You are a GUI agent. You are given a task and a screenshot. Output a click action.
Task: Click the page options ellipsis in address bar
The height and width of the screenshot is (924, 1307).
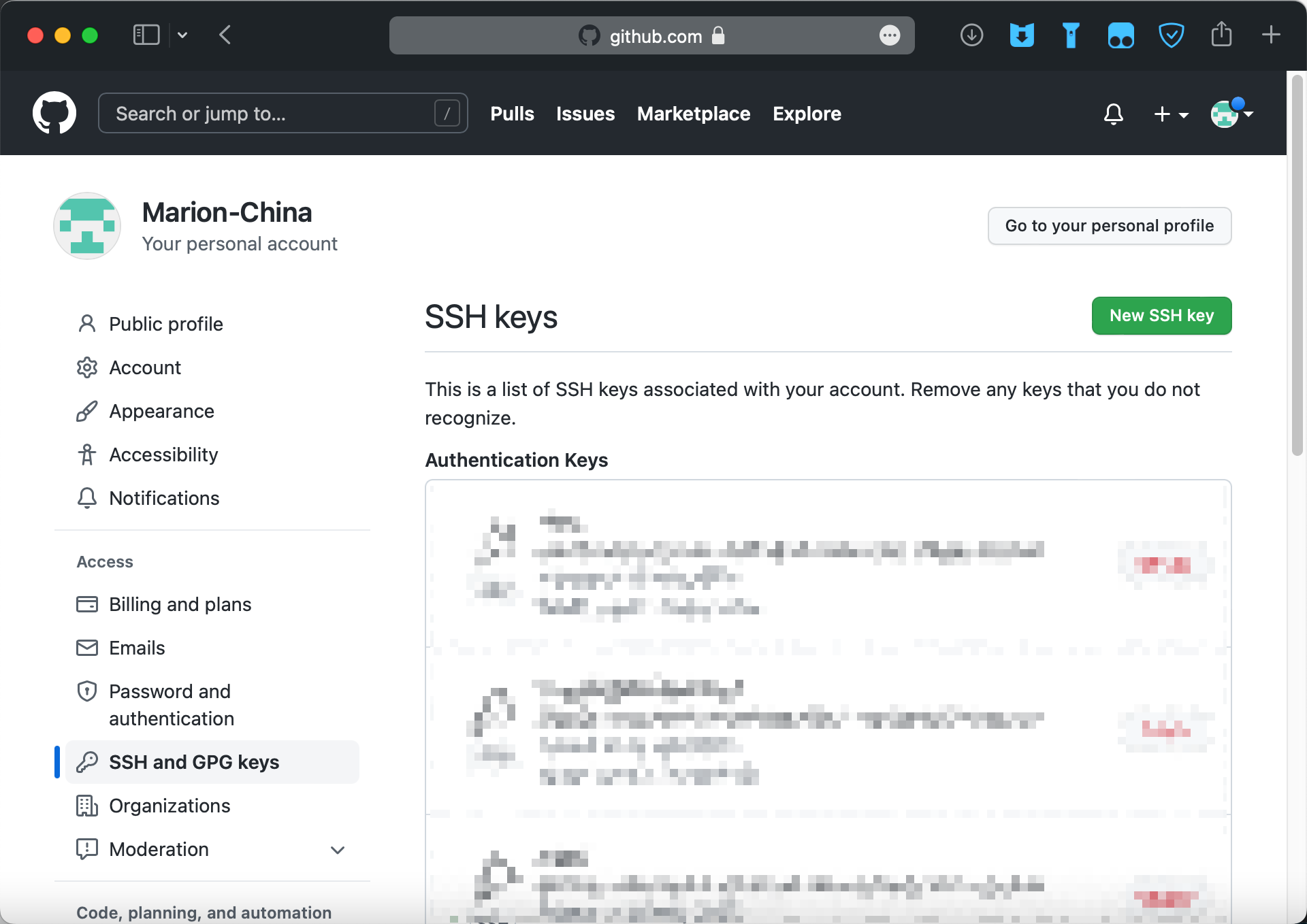[889, 35]
